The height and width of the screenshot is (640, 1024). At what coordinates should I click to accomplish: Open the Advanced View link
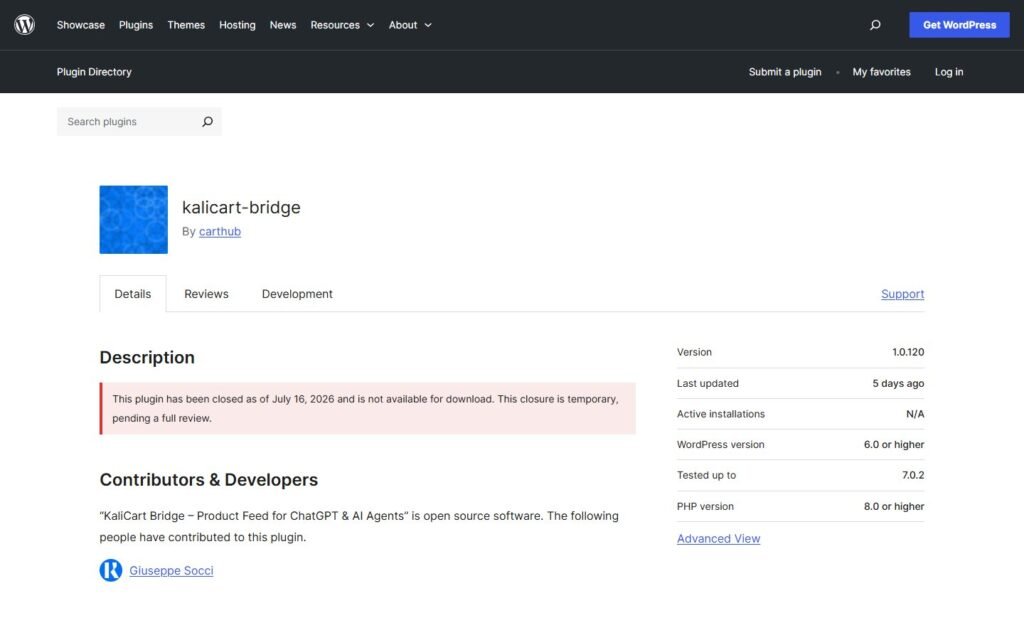718,539
